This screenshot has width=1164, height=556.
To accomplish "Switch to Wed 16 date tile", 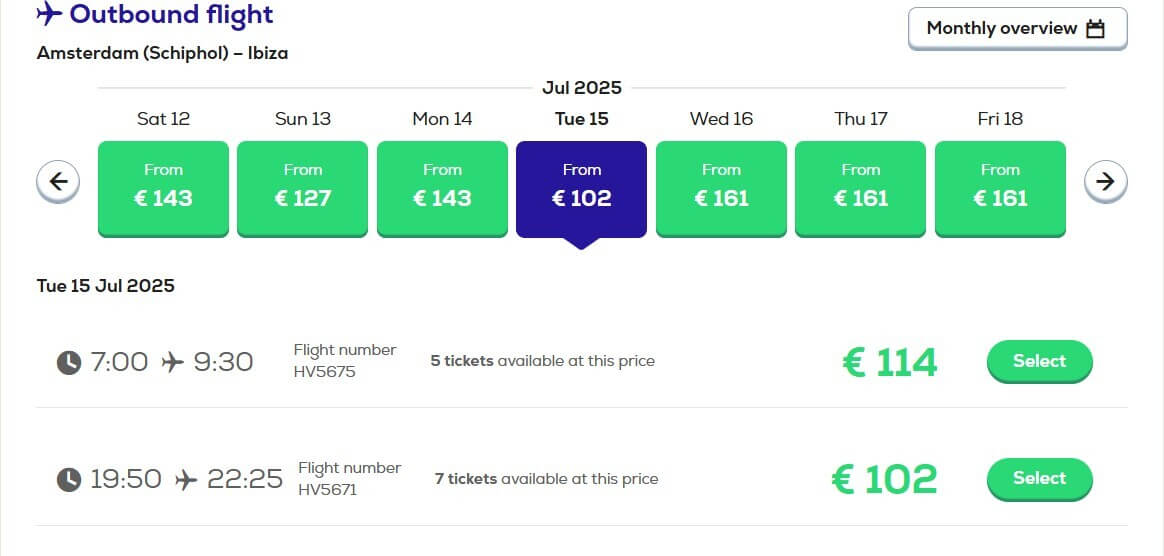I will pyautogui.click(x=721, y=189).
